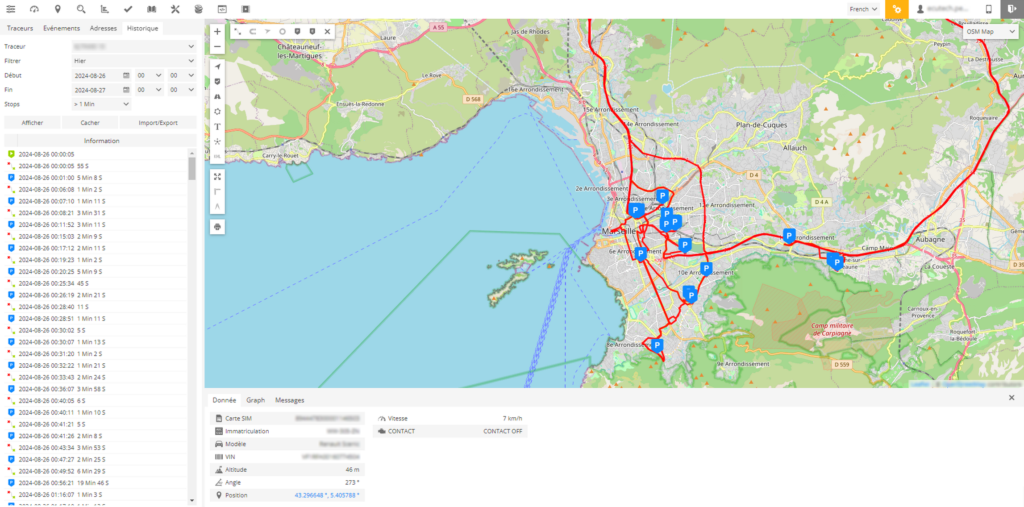Screen dimensions: 1024x507
Task: Switch to the Graph tab in bottom panel
Action: pyautogui.click(x=255, y=399)
